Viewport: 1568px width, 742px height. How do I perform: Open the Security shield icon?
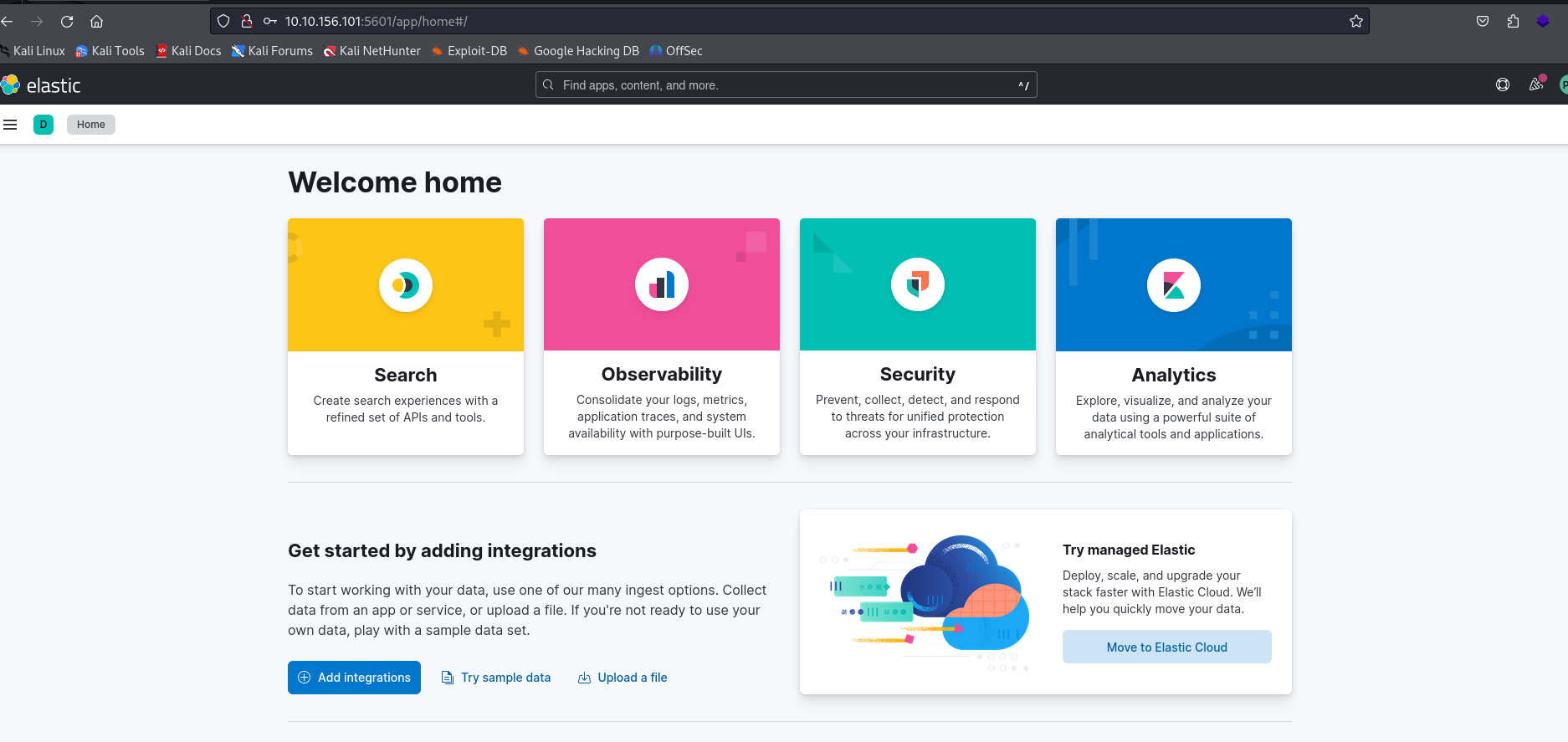point(918,285)
